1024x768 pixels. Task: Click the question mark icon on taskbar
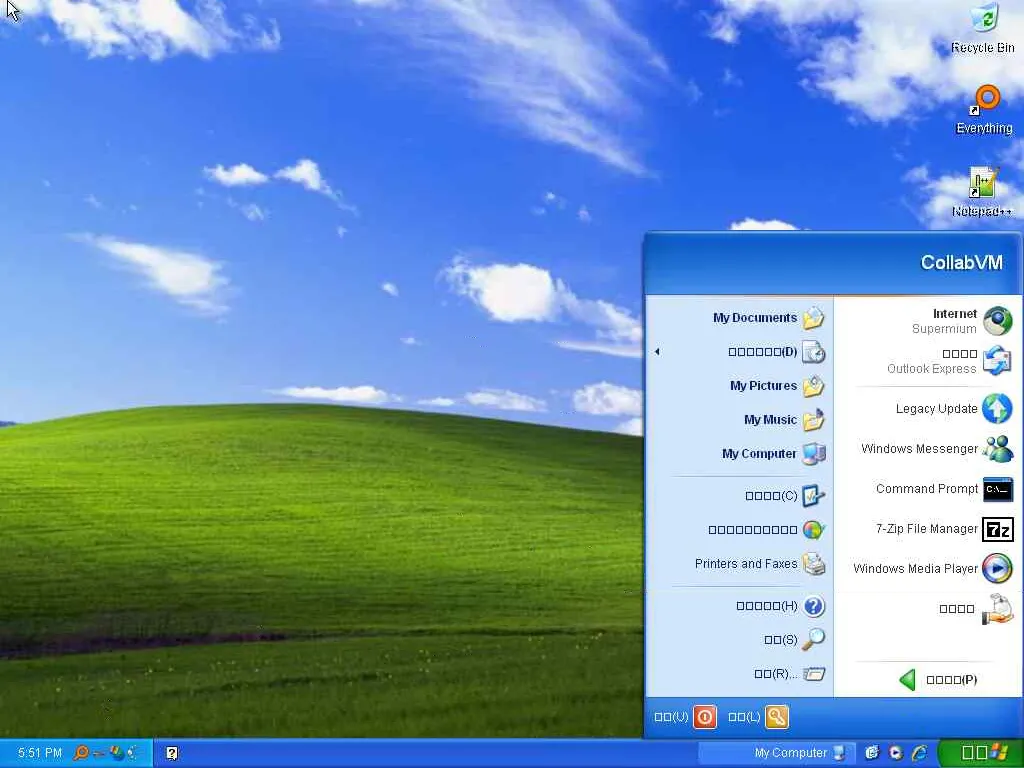pyautogui.click(x=172, y=754)
